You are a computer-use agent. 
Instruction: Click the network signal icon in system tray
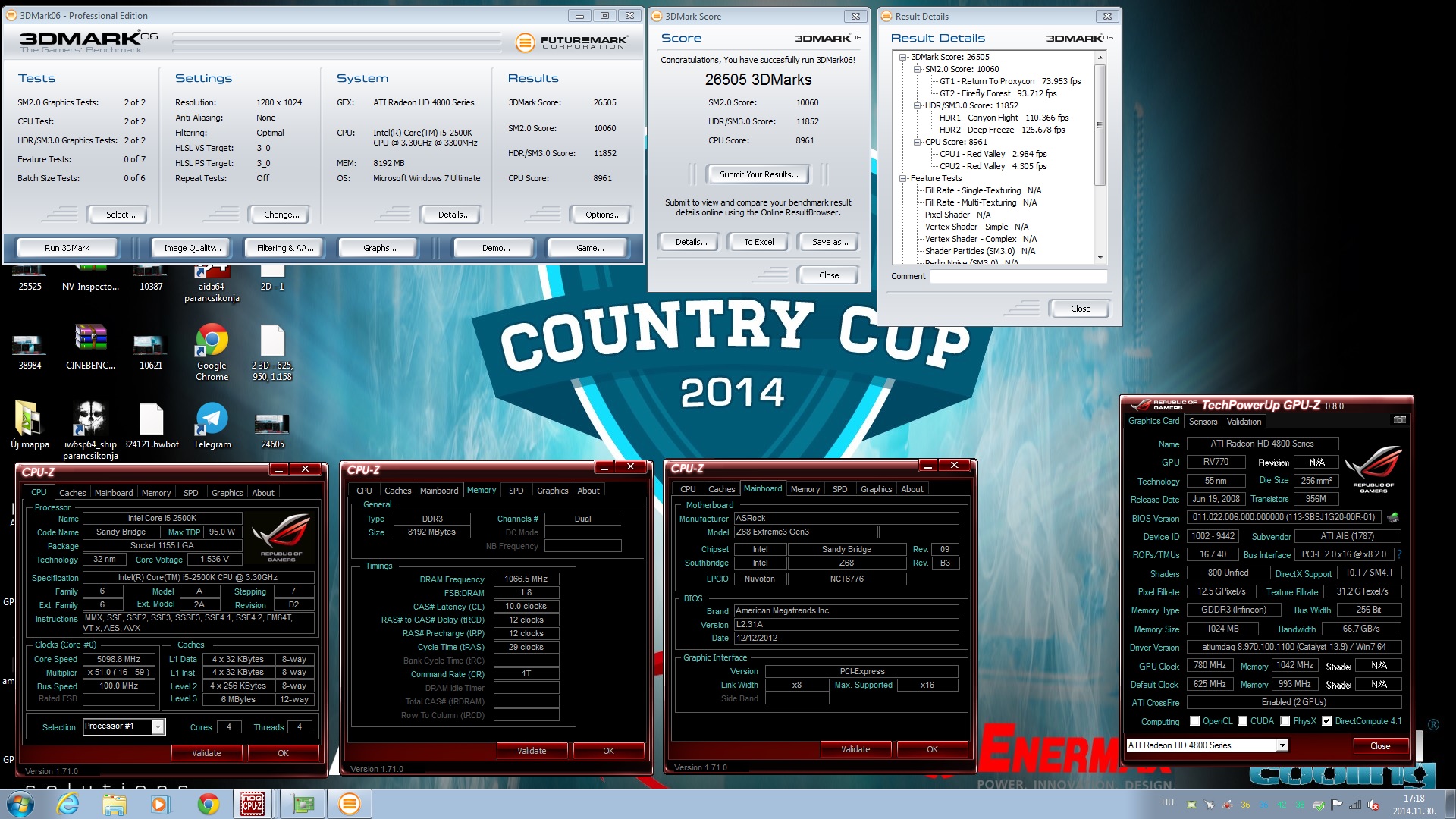tap(1354, 805)
